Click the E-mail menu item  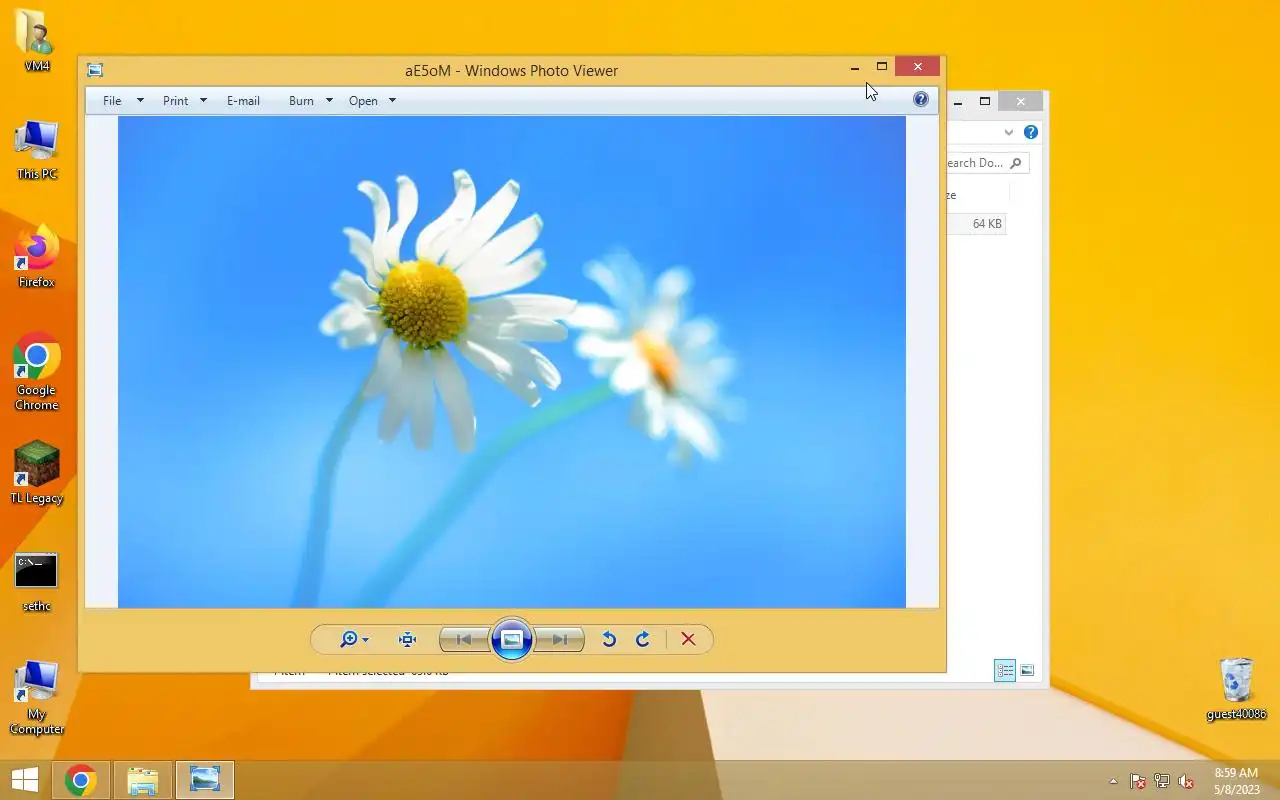243,101
